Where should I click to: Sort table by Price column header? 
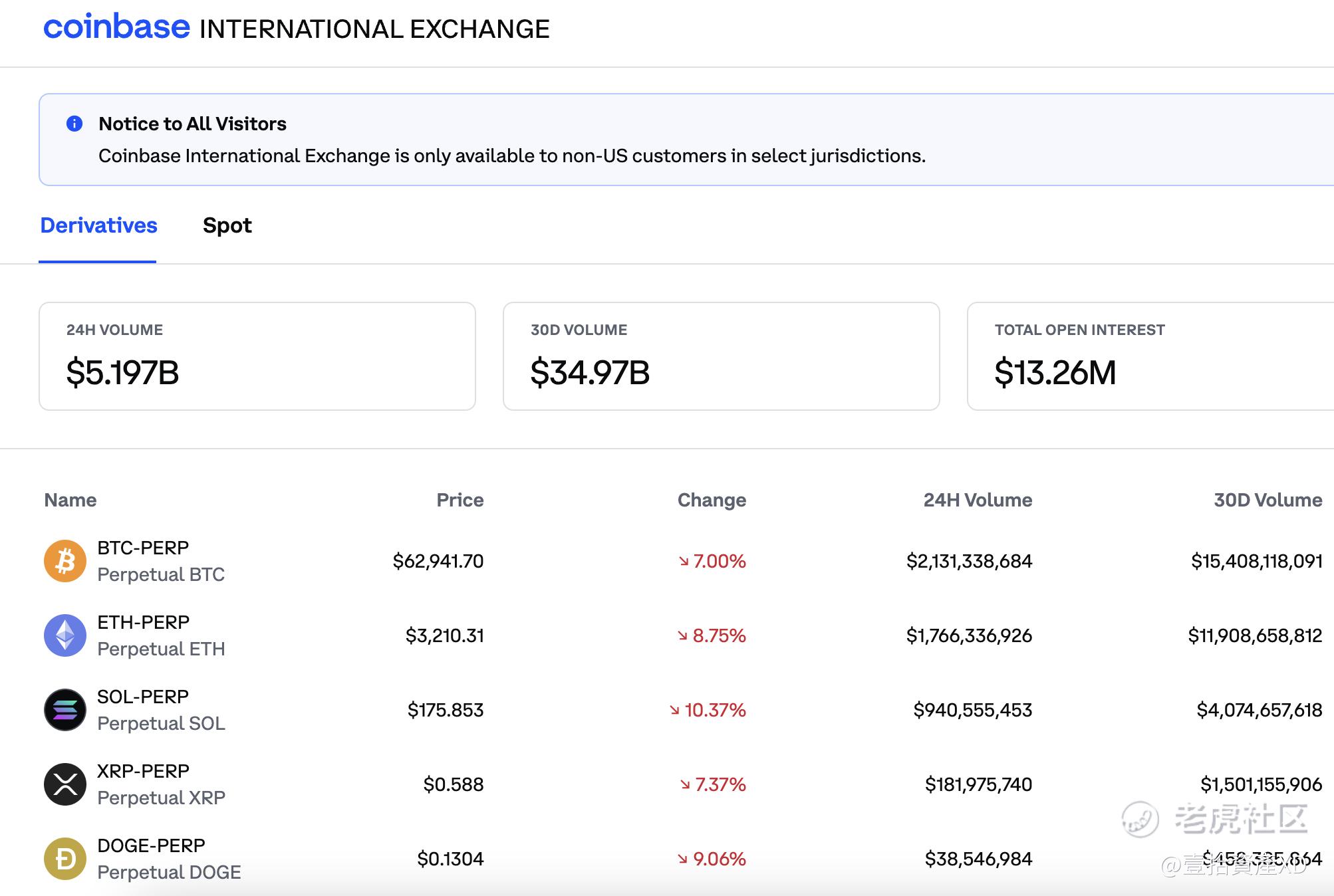pos(460,500)
